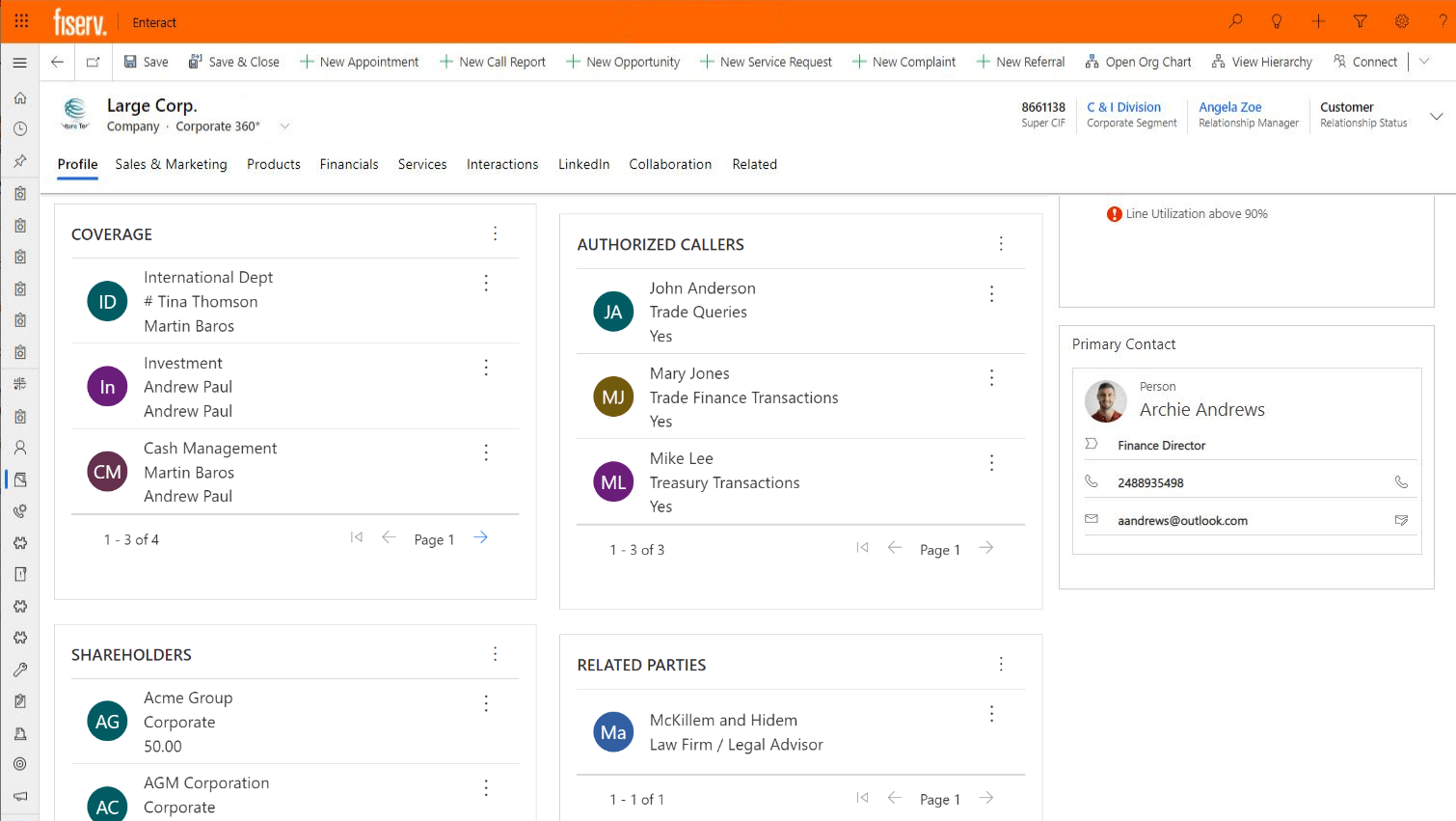Expand the Corporate 360 view selector chevron
Viewport: 1456px width, 821px height.
[x=284, y=125]
